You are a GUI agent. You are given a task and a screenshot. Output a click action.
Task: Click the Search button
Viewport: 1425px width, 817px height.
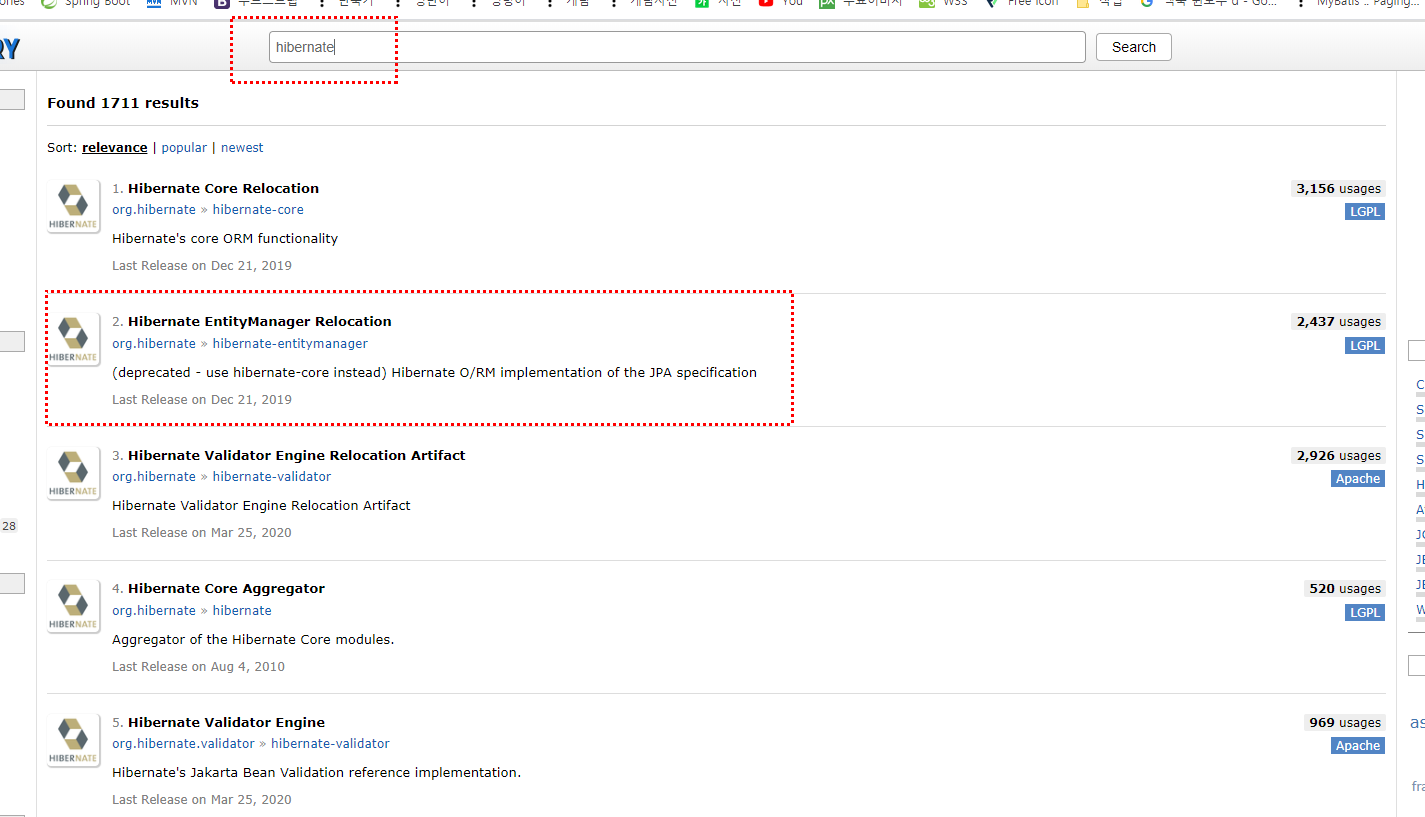pyautogui.click(x=1133, y=47)
